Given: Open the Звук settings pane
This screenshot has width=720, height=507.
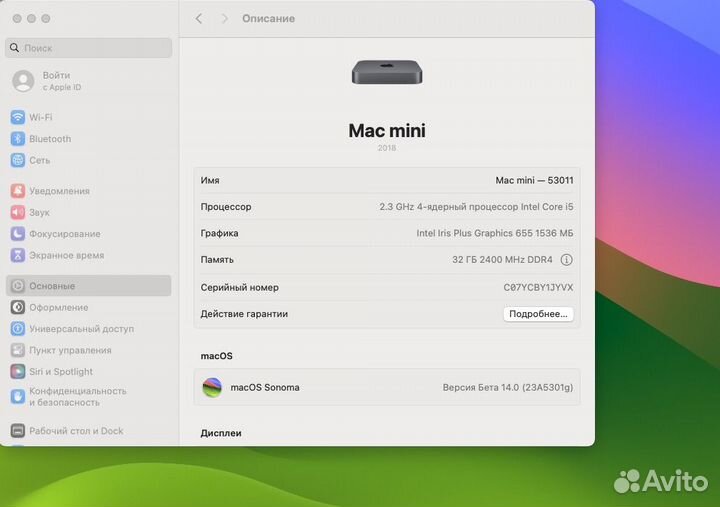Looking at the screenshot, I should point(89,212).
